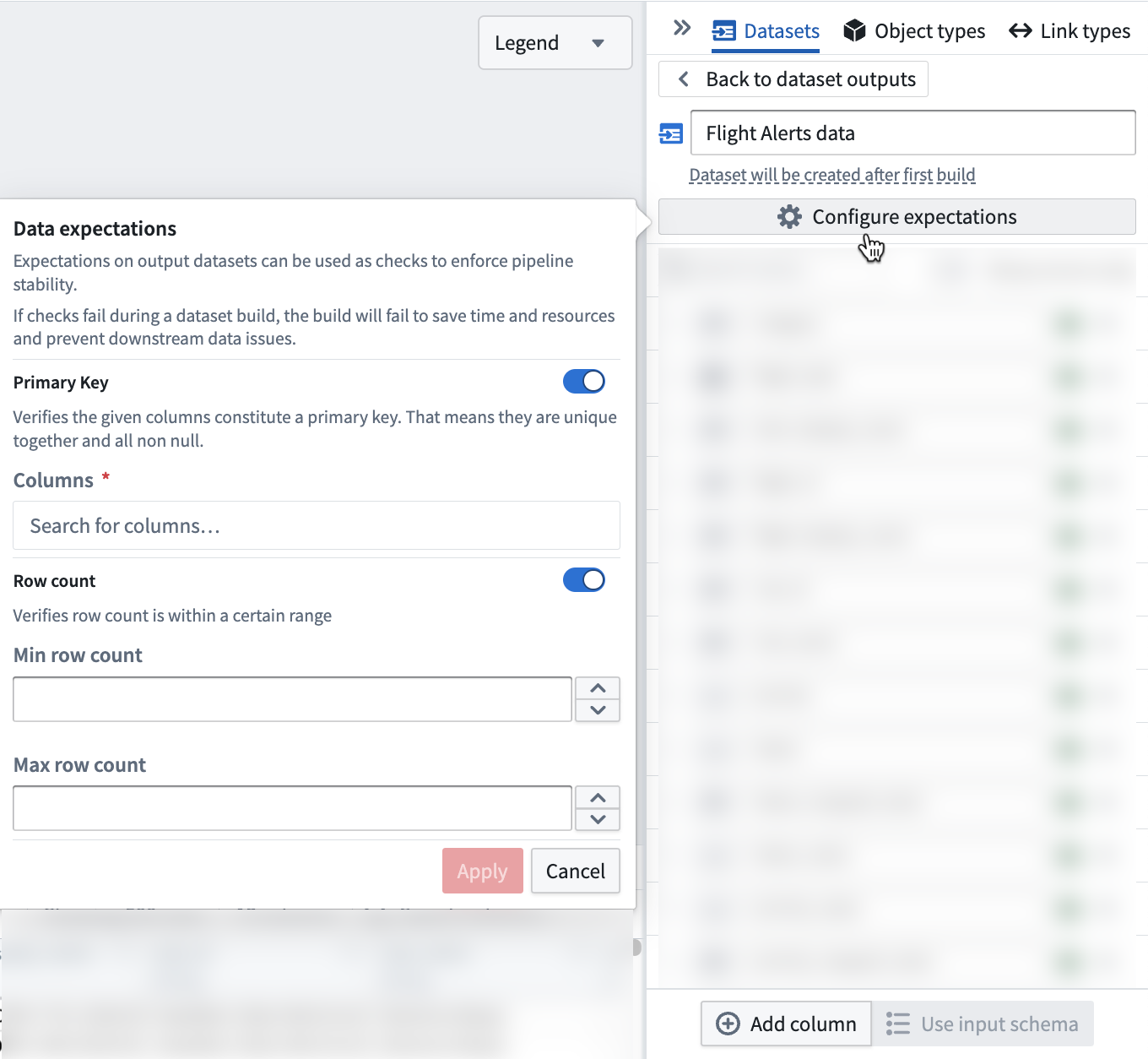This screenshot has width=1148, height=1059.
Task: Click the dataset icon beside the name field
Action: (x=671, y=133)
